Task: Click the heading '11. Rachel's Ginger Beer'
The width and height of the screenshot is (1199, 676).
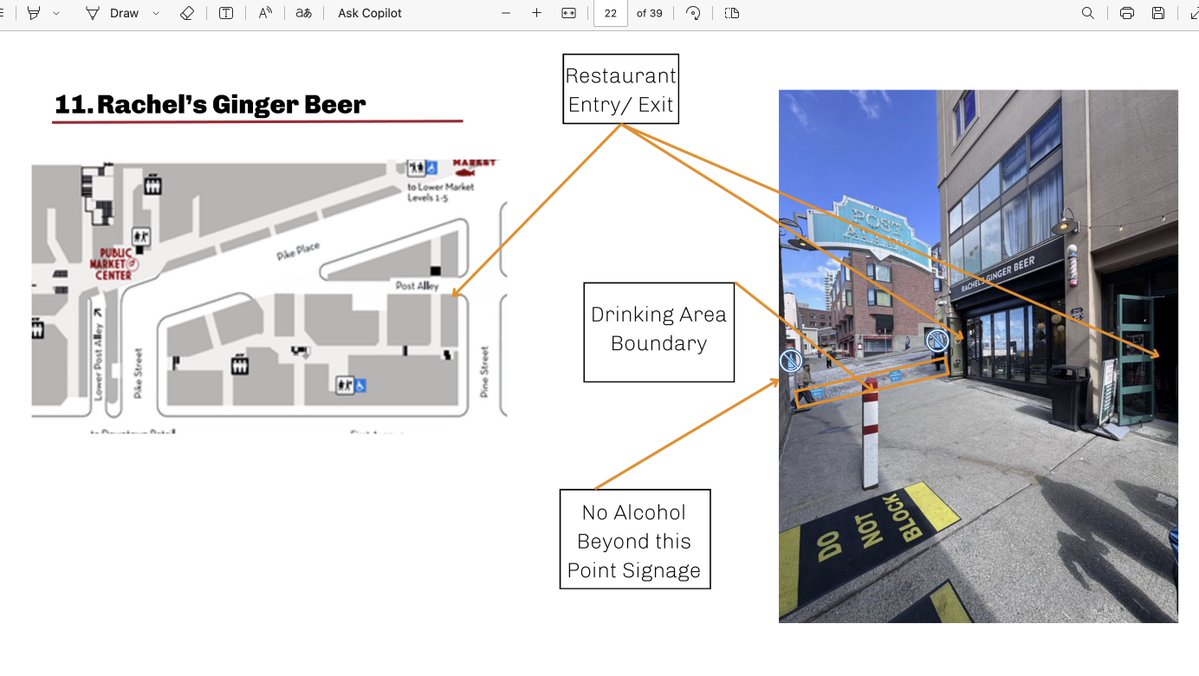Action: click(210, 104)
